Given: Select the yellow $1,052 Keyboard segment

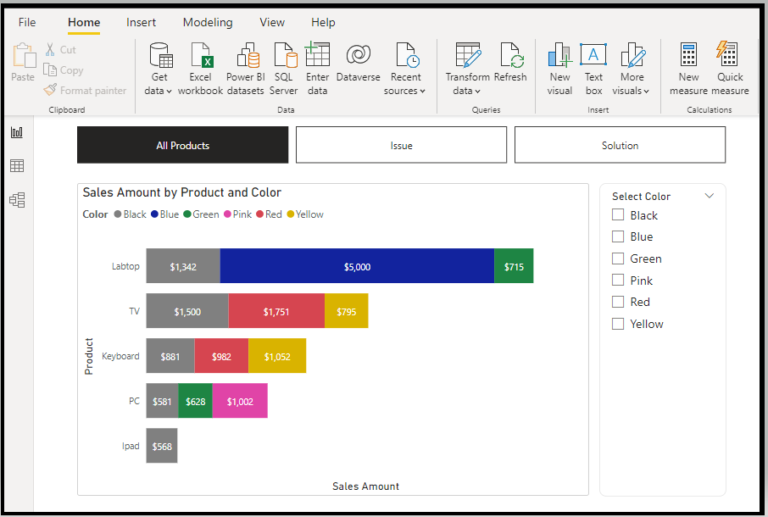Looking at the screenshot, I should pyautogui.click(x=277, y=356).
